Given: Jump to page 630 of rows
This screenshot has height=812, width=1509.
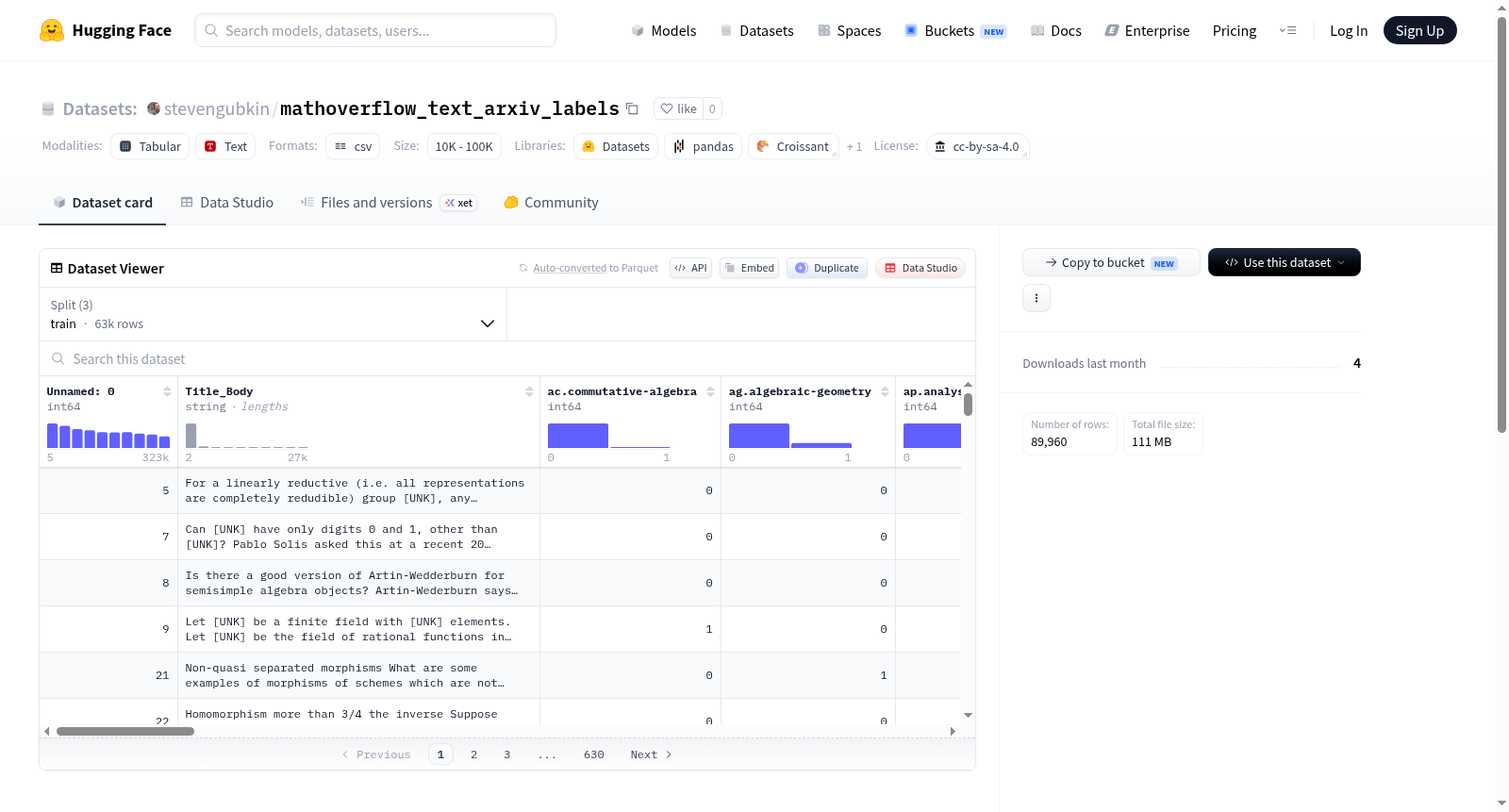Looking at the screenshot, I should 594,754.
